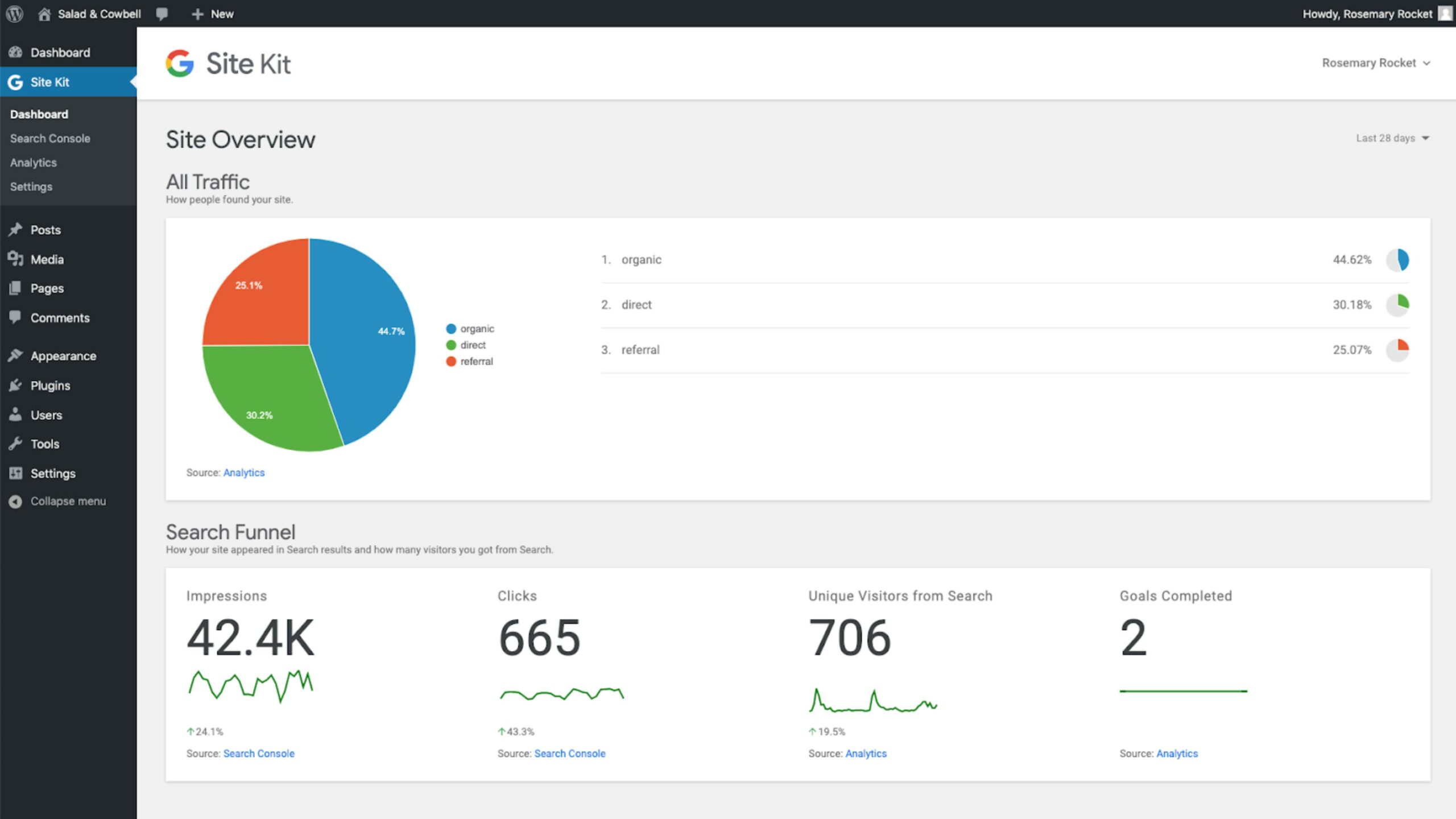Expand the Last 28 days date filter

point(1391,139)
